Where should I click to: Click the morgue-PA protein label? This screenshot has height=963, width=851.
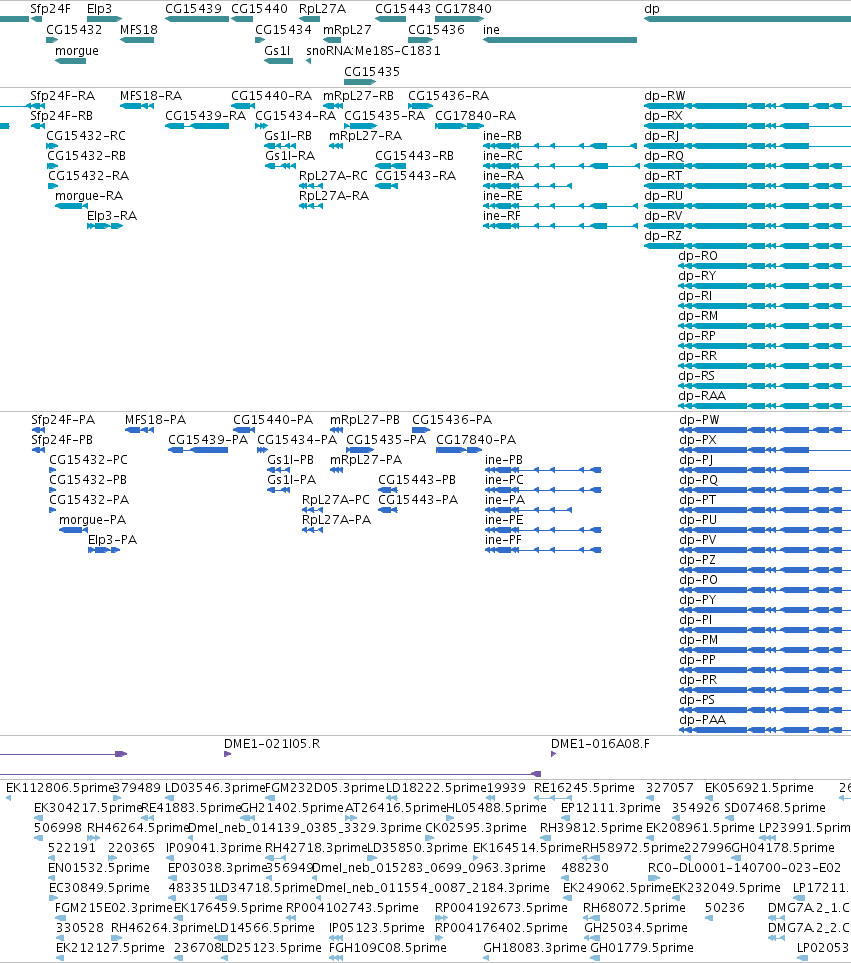click(93, 520)
